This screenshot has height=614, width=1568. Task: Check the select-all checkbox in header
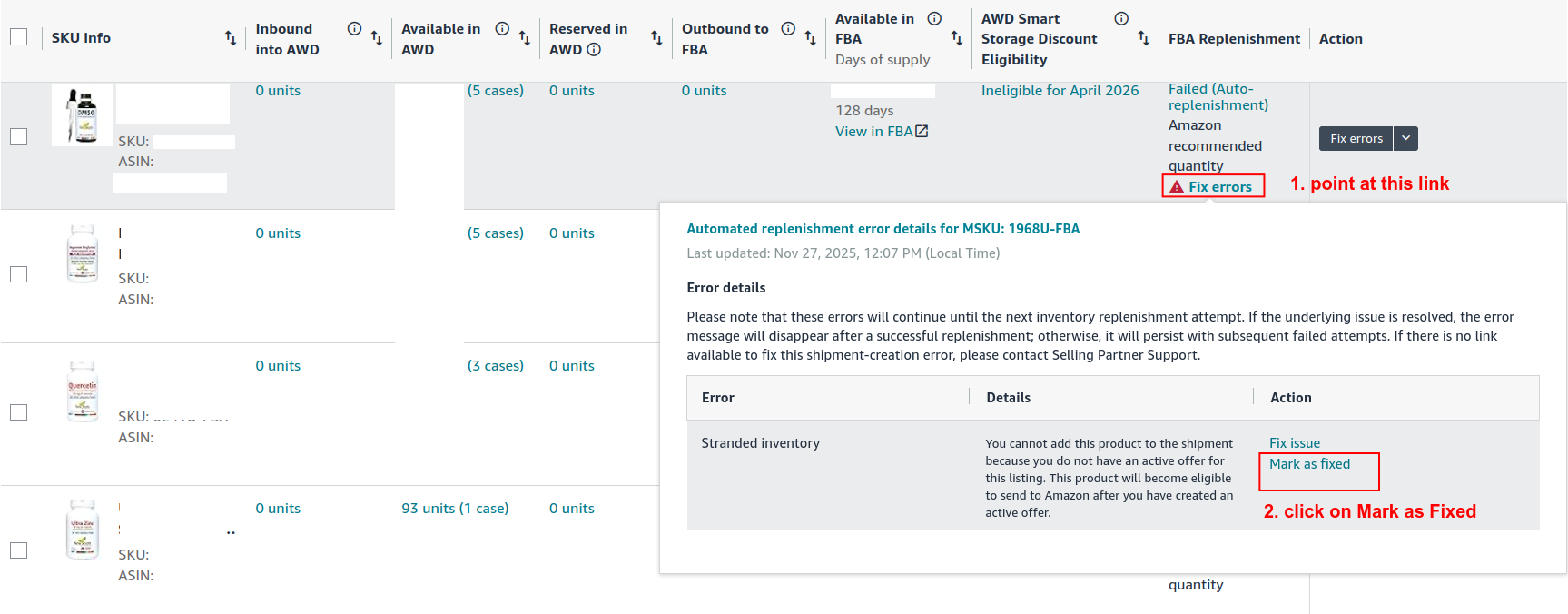pos(18,37)
